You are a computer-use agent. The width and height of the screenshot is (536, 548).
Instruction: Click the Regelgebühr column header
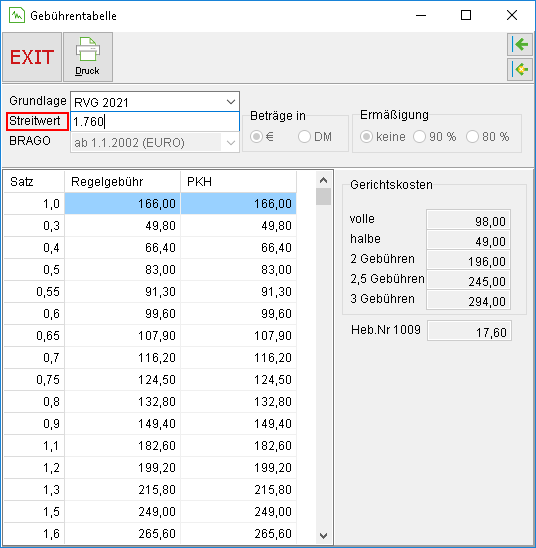coord(123,182)
